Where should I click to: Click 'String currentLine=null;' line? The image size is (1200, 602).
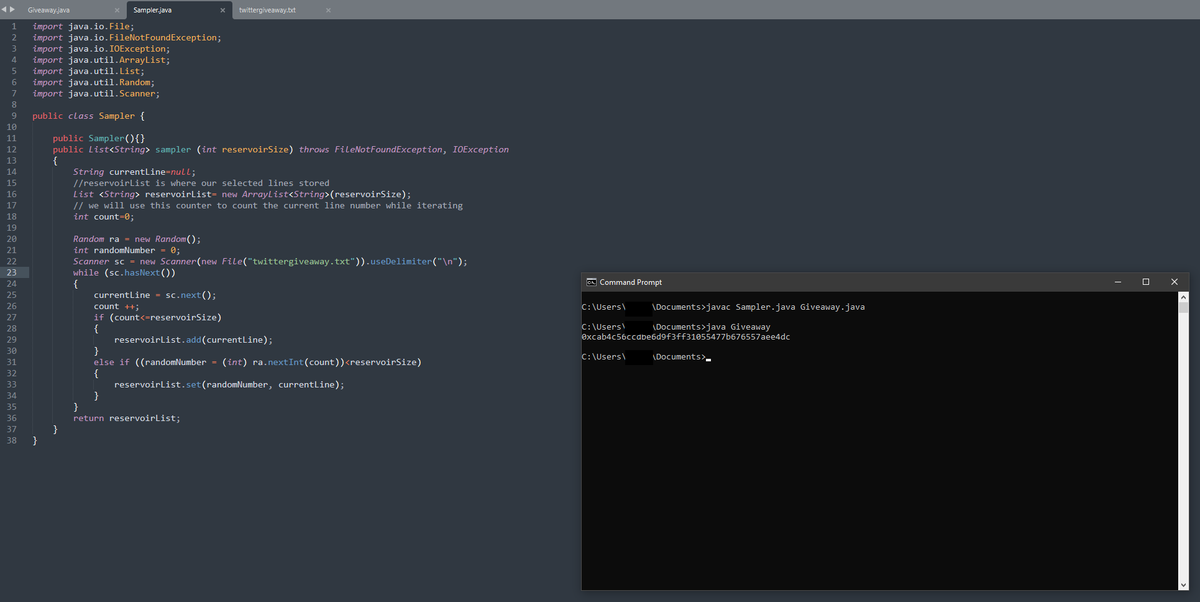pos(134,172)
